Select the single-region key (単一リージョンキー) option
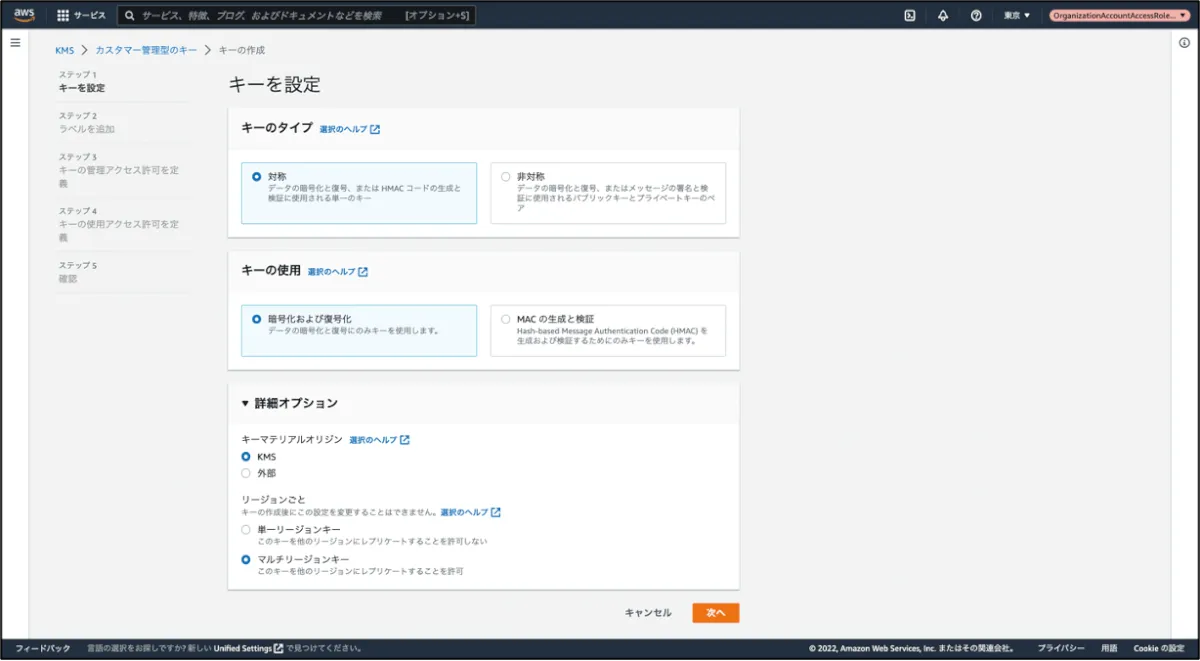The image size is (1200, 661). coord(246,529)
